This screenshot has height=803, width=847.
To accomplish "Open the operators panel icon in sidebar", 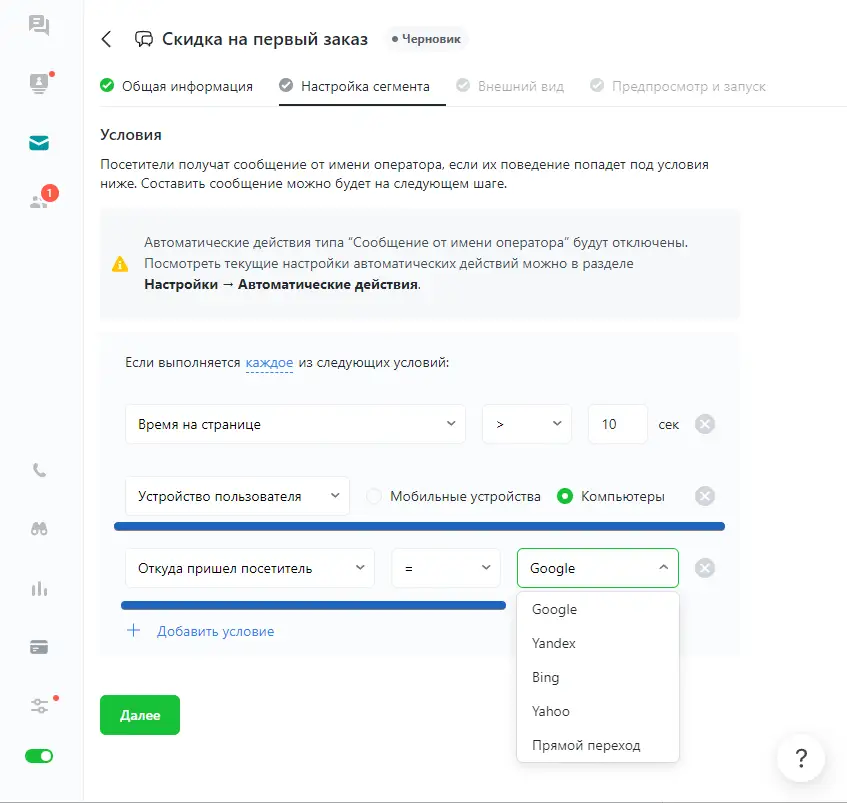I will click(x=39, y=84).
